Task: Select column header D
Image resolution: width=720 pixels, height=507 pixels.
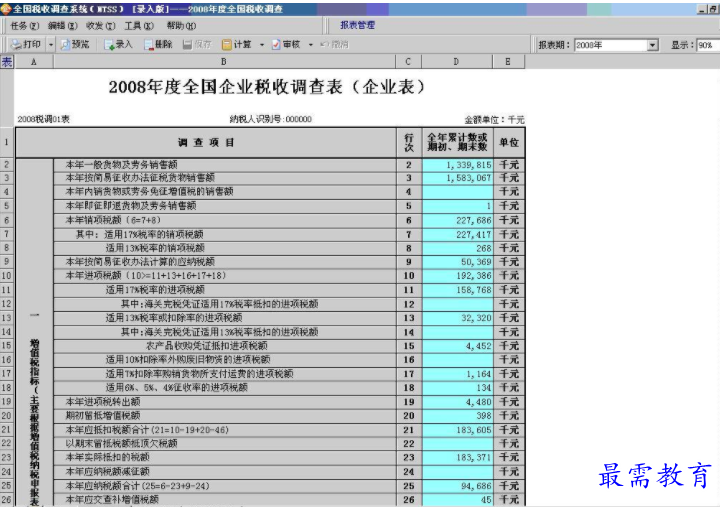Action: click(456, 62)
